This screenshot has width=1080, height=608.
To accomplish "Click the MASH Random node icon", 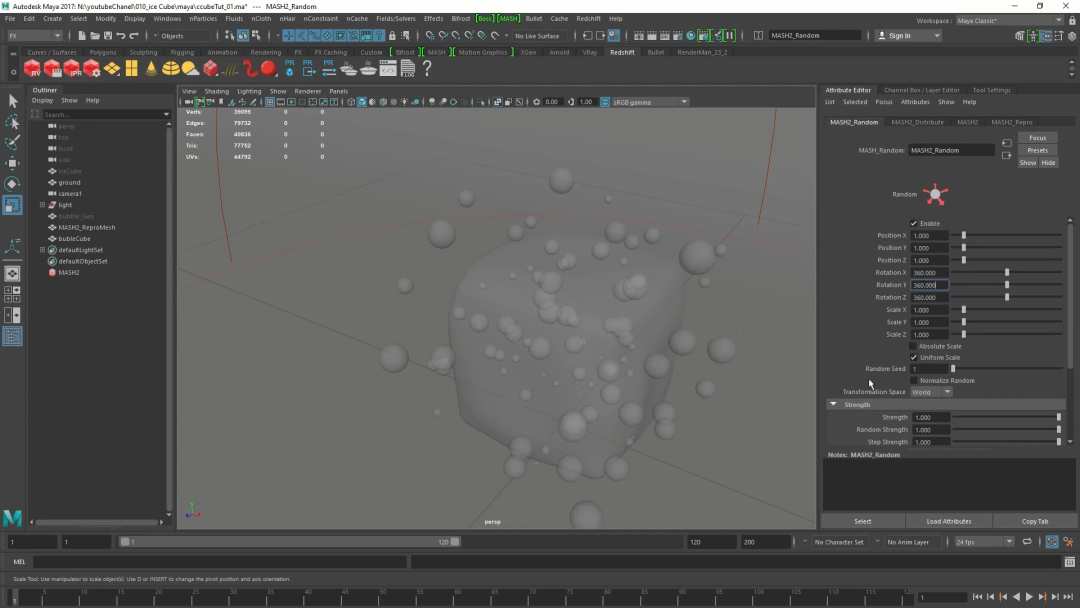I will click(936, 195).
